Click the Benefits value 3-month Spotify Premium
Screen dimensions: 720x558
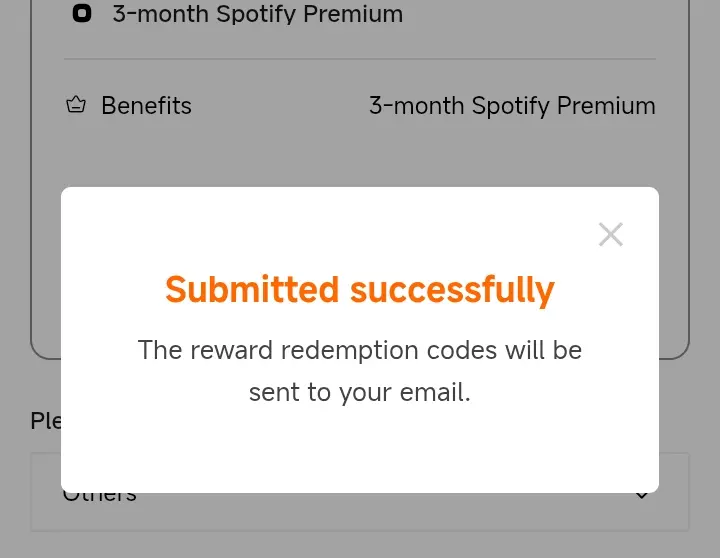(512, 106)
